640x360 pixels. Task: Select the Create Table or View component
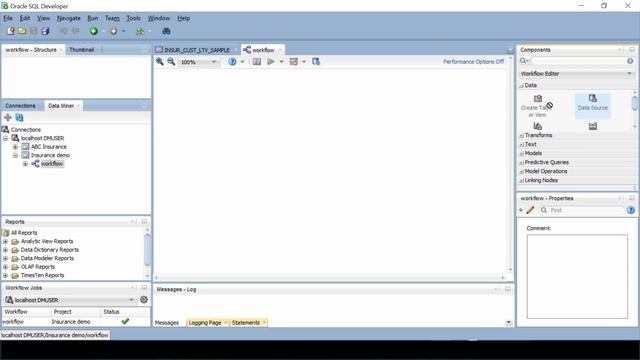coord(538,106)
